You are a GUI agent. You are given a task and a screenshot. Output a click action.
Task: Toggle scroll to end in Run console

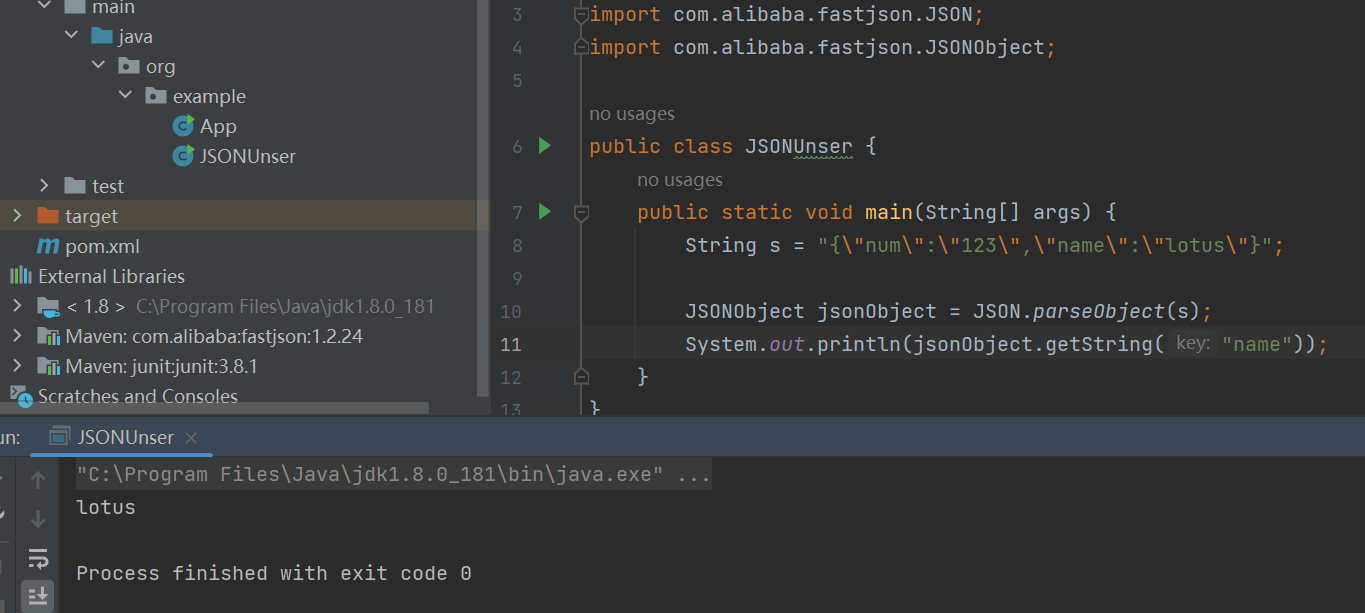pyautogui.click(x=38, y=596)
